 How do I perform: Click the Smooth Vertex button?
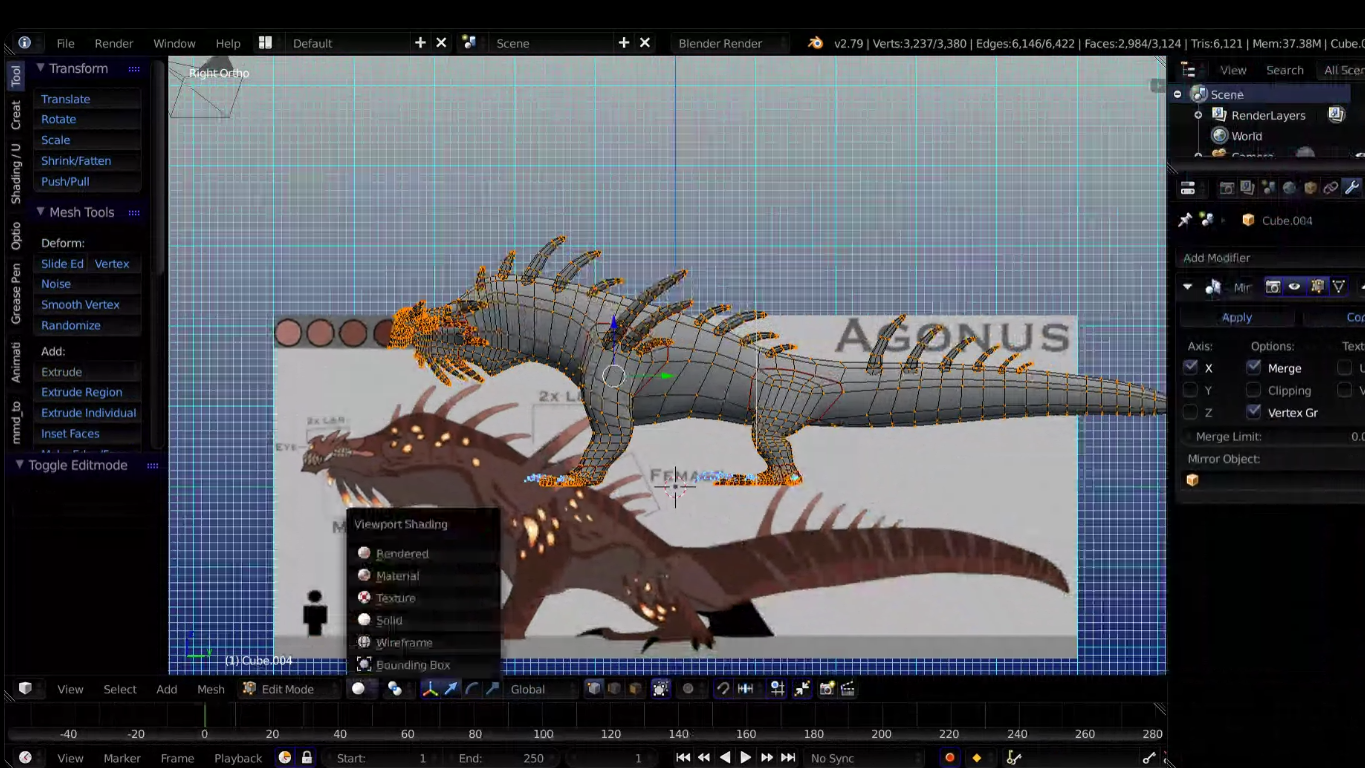(x=87, y=304)
